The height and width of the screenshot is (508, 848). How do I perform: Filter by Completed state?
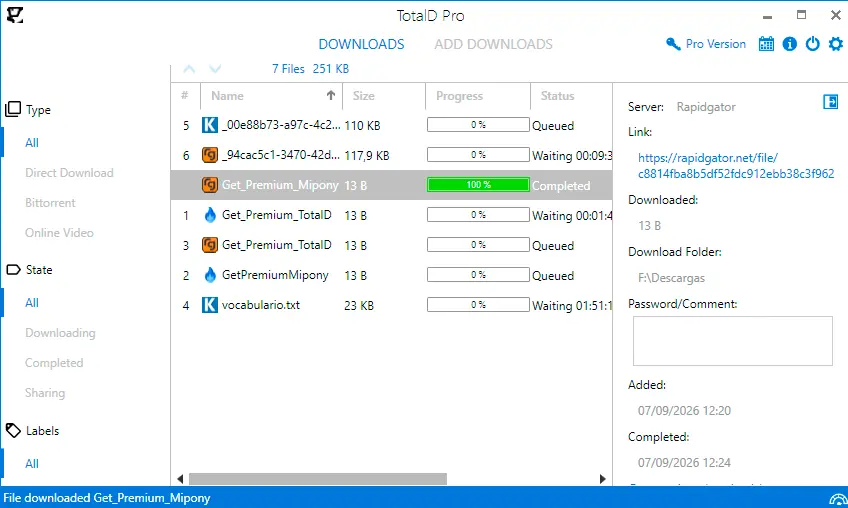coord(54,363)
